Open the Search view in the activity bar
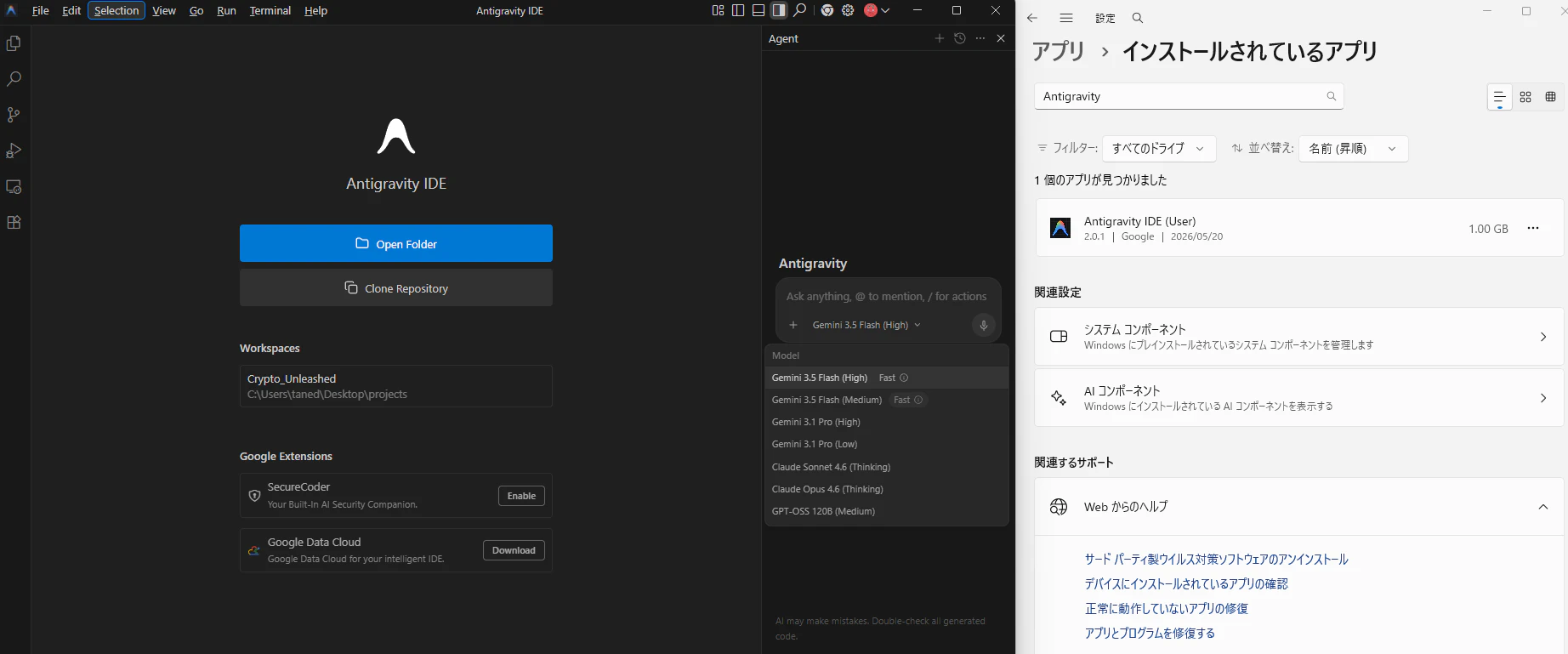 click(x=14, y=79)
